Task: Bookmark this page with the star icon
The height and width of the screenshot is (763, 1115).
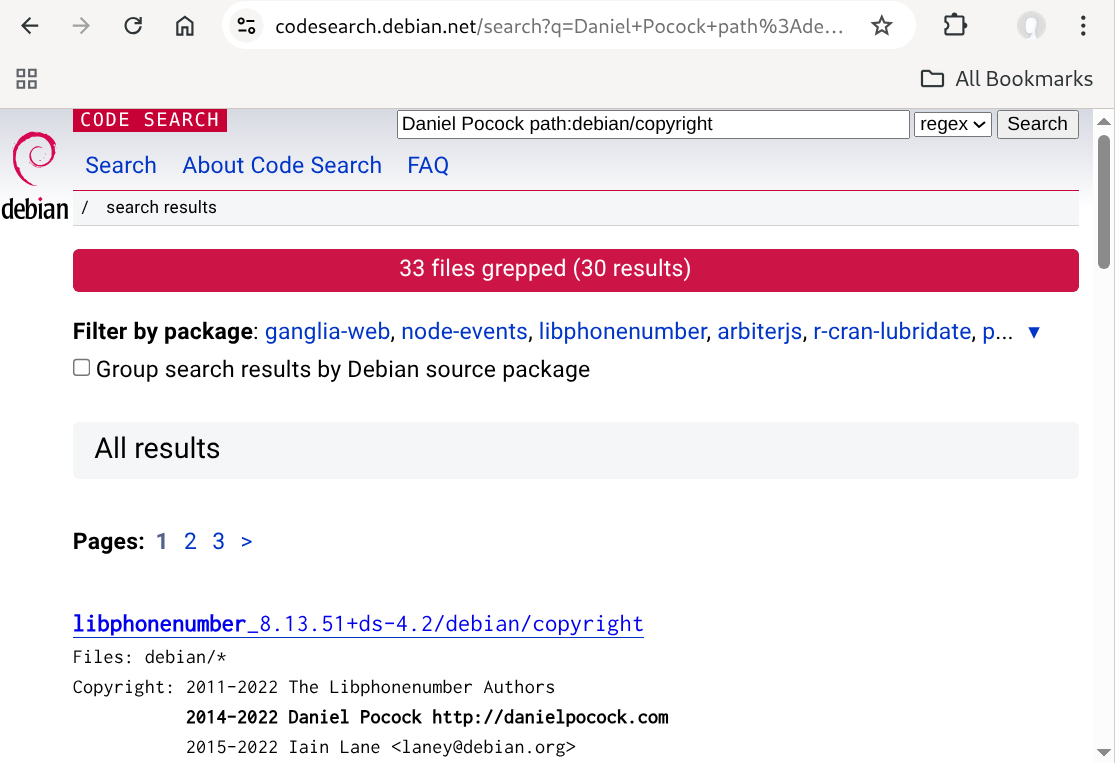Action: pos(882,26)
